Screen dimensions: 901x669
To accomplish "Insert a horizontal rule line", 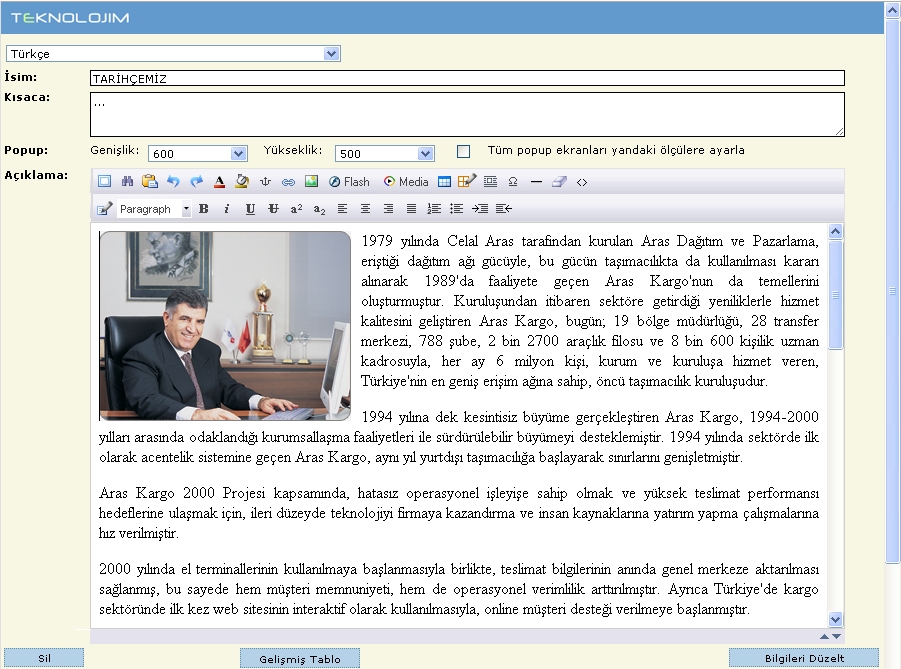I will click(x=536, y=182).
